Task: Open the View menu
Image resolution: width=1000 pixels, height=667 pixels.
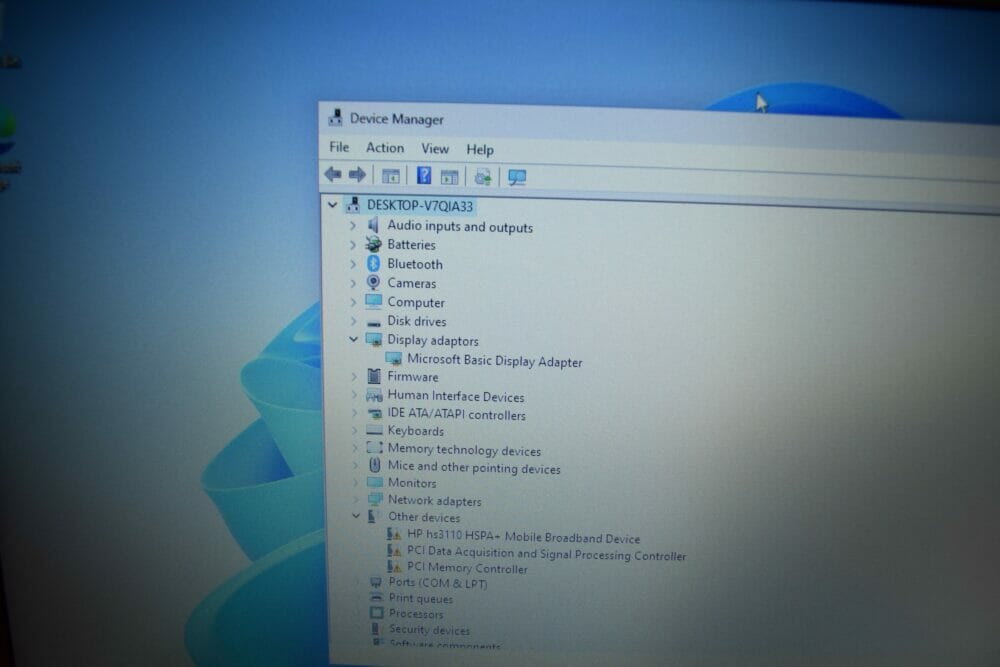Action: 435,149
